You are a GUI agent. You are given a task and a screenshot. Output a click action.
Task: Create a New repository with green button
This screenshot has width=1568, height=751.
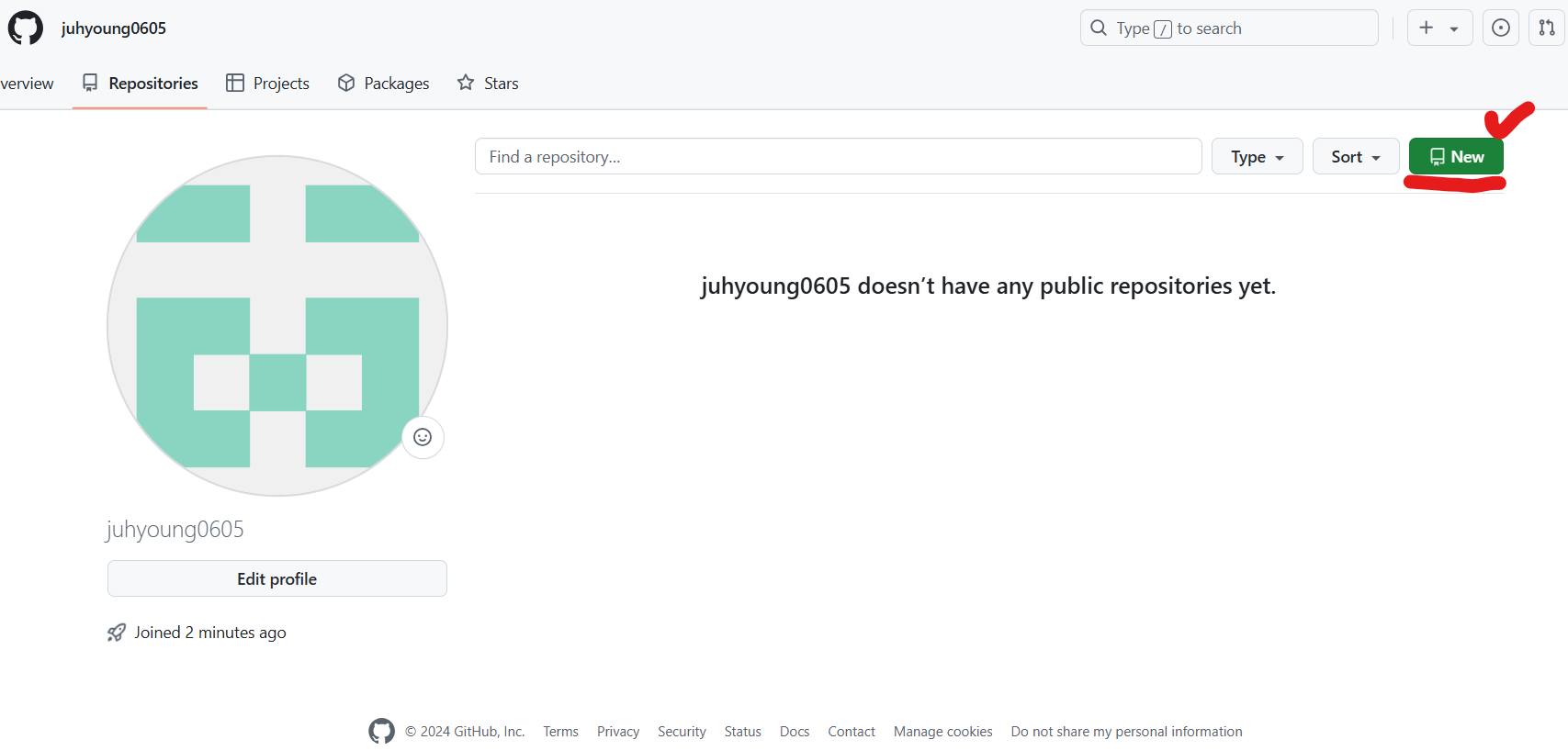1456,156
